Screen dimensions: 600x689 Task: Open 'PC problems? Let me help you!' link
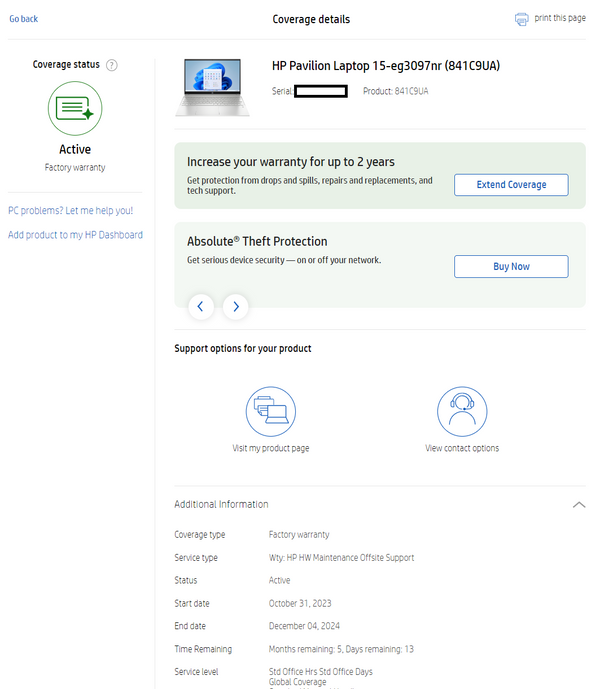click(x=70, y=211)
